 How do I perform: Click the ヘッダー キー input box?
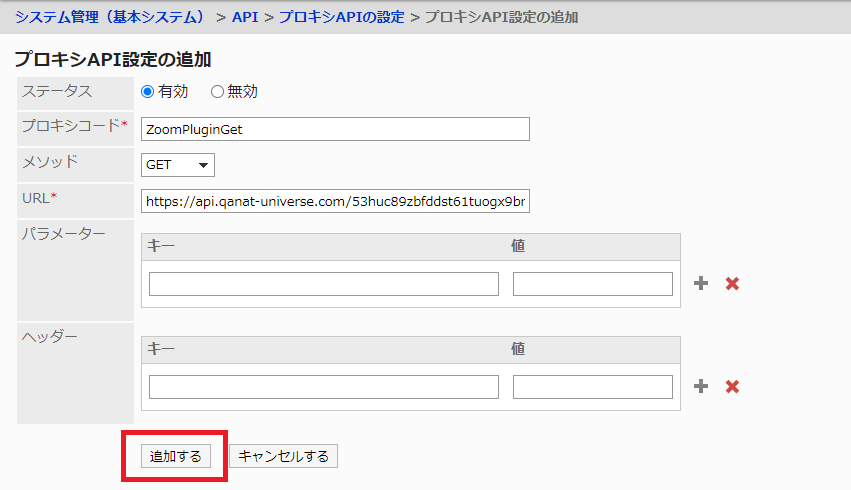tap(323, 387)
